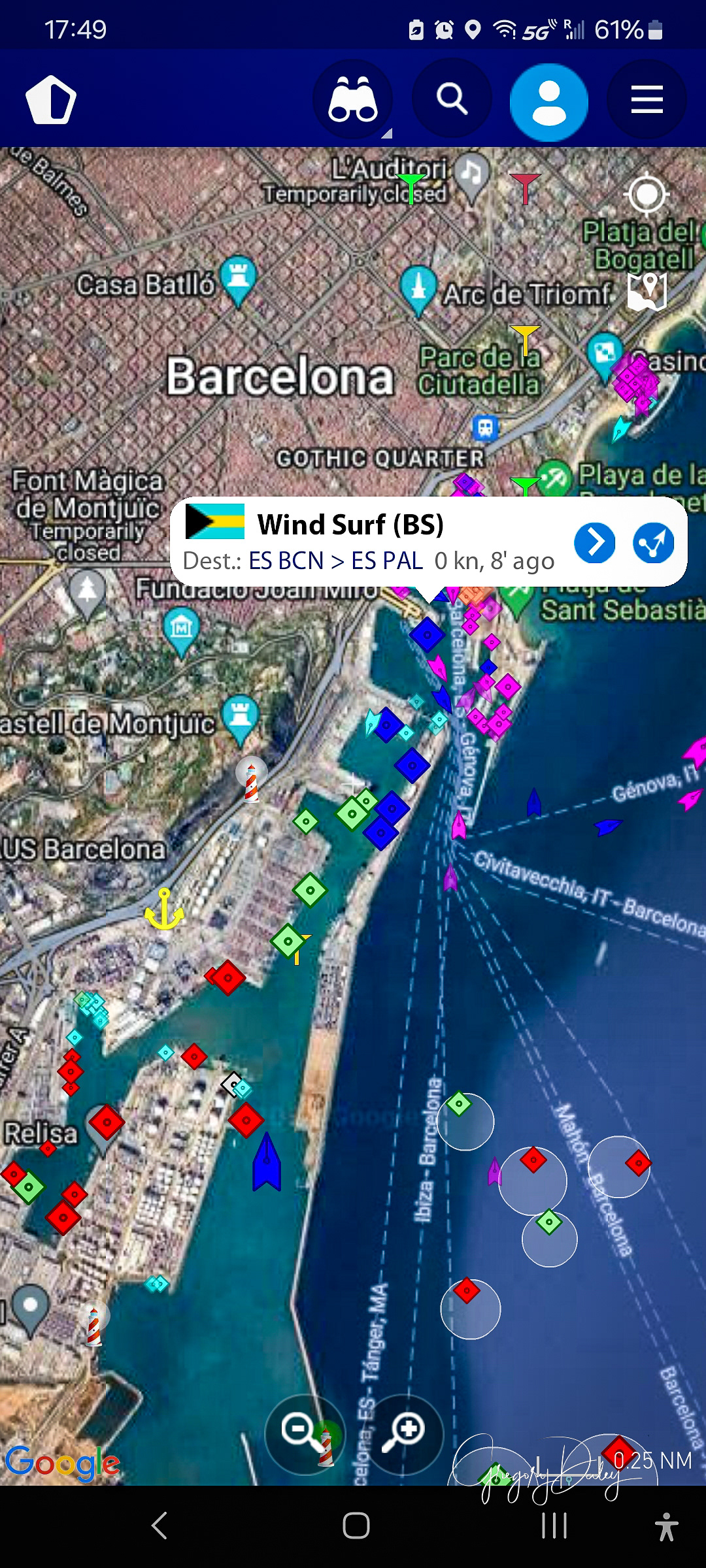Show Wind Surf route track icon
Viewport: 706px width, 1568px height.
tap(653, 542)
